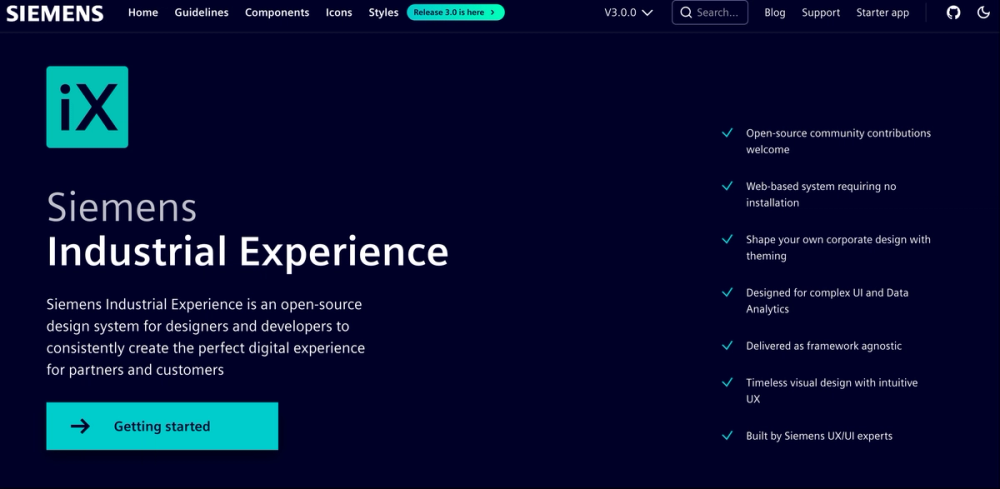This screenshot has height=489, width=1000.
Task: Focus the Search input field
Action: click(710, 12)
